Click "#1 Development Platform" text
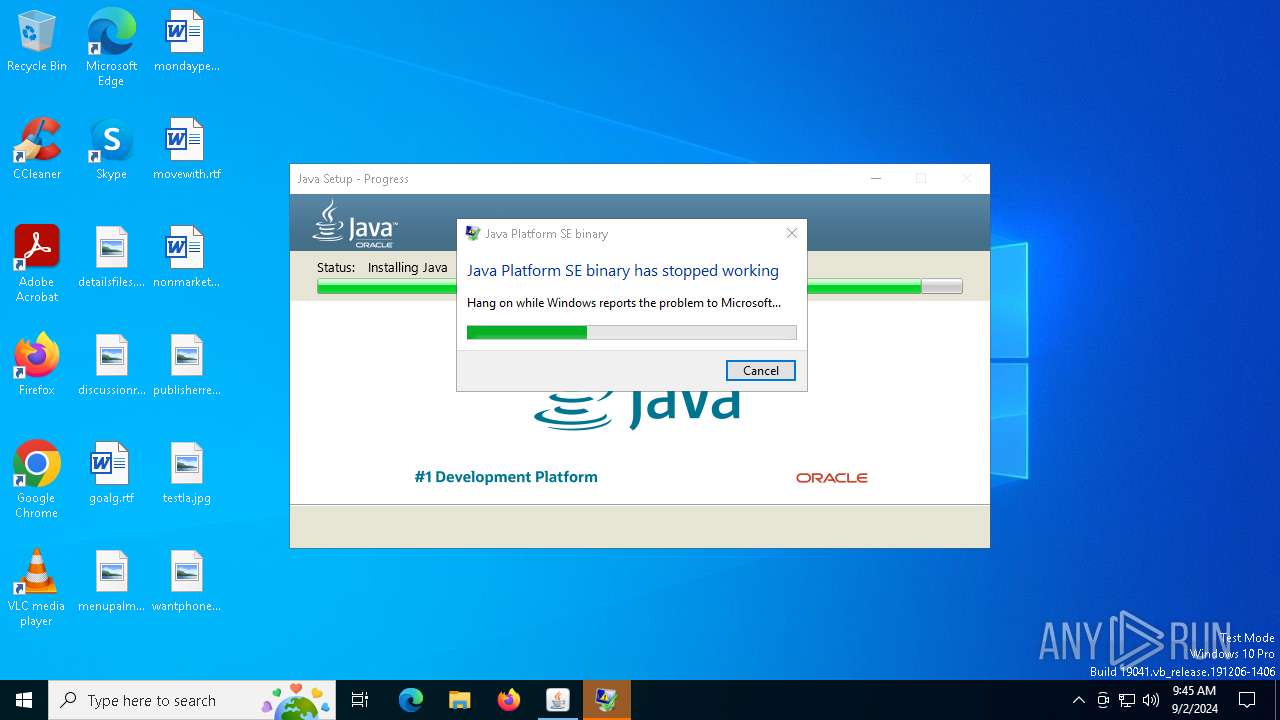This screenshot has height=720, width=1280. click(506, 477)
